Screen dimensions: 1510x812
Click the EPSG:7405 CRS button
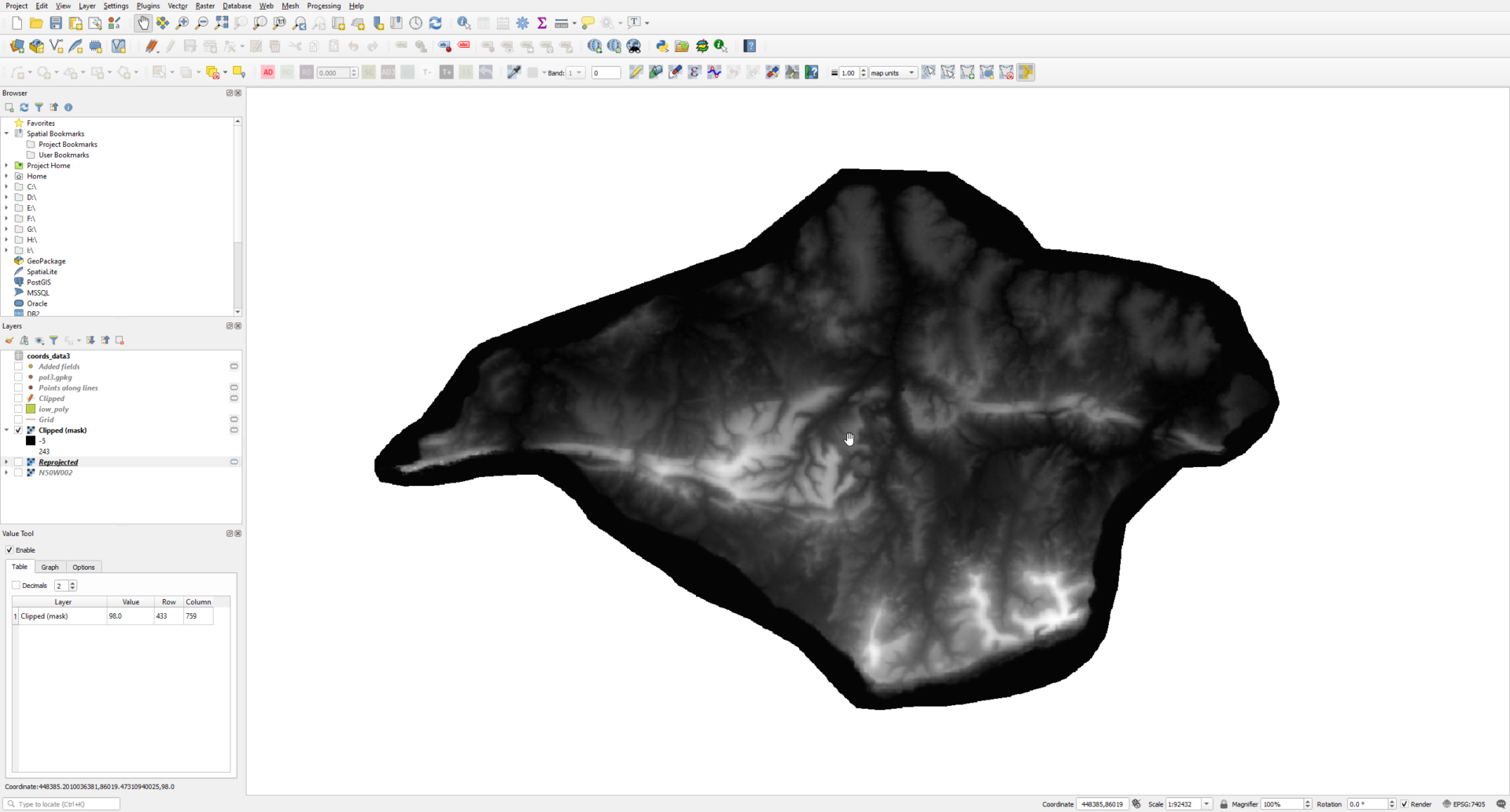click(x=1464, y=804)
